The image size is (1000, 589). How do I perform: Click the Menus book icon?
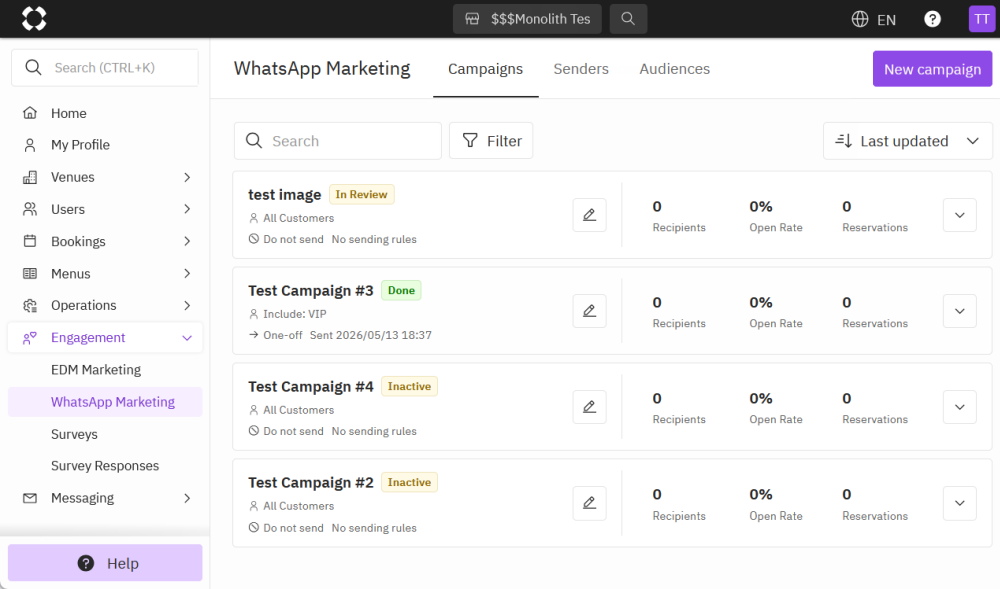pyautogui.click(x=30, y=273)
